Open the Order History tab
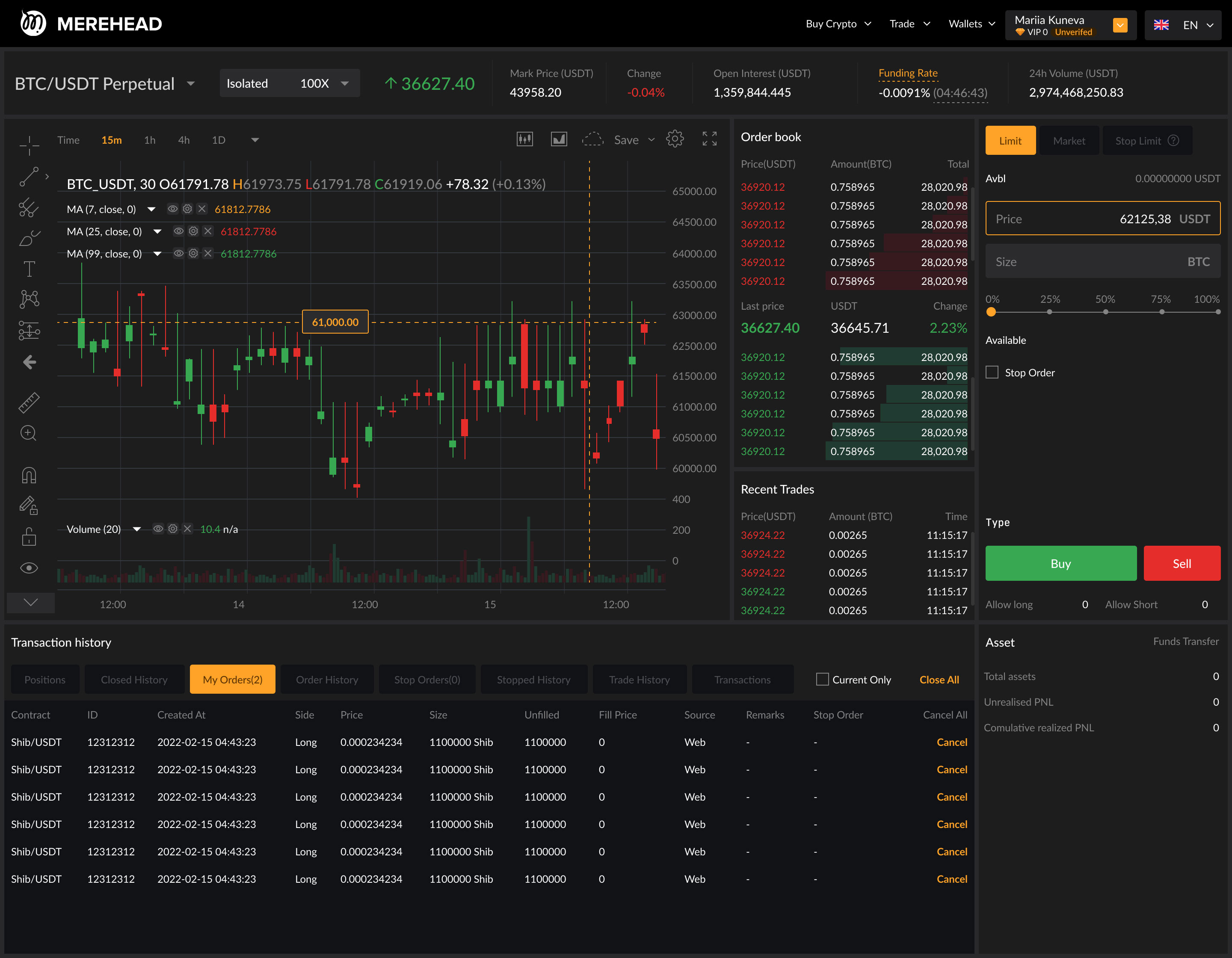 tap(327, 680)
